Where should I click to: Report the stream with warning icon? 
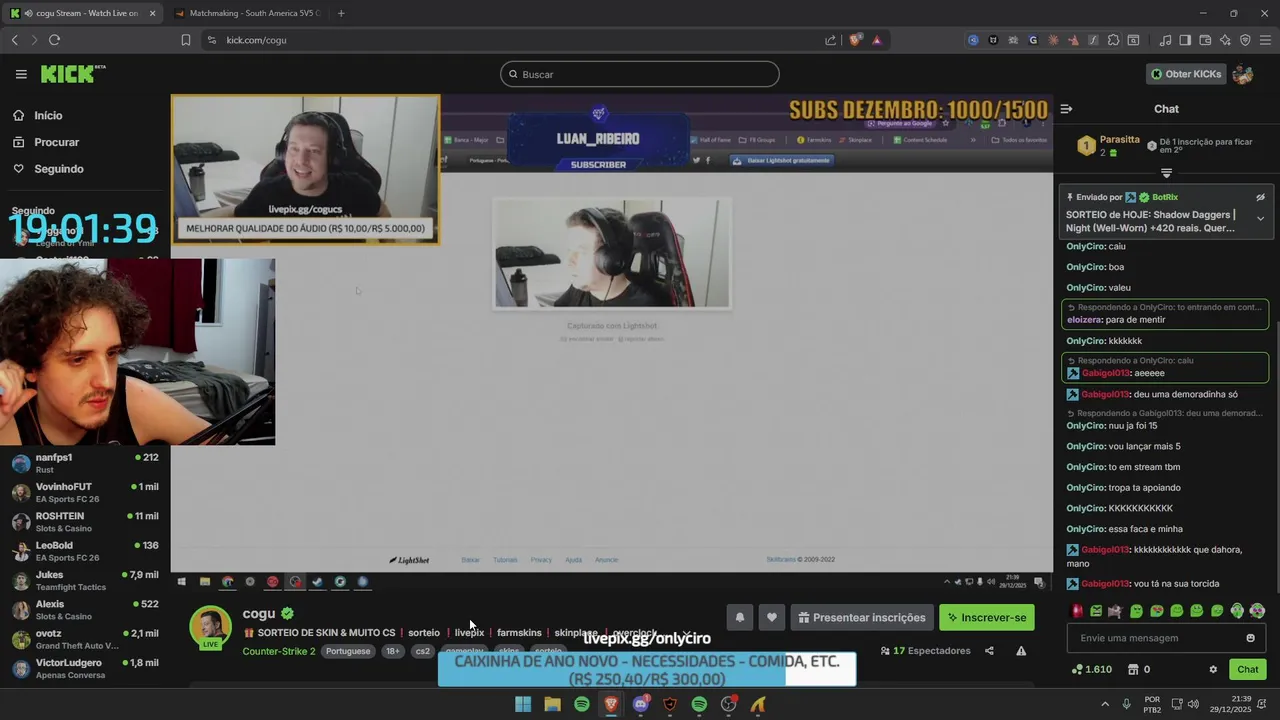coord(1021,651)
